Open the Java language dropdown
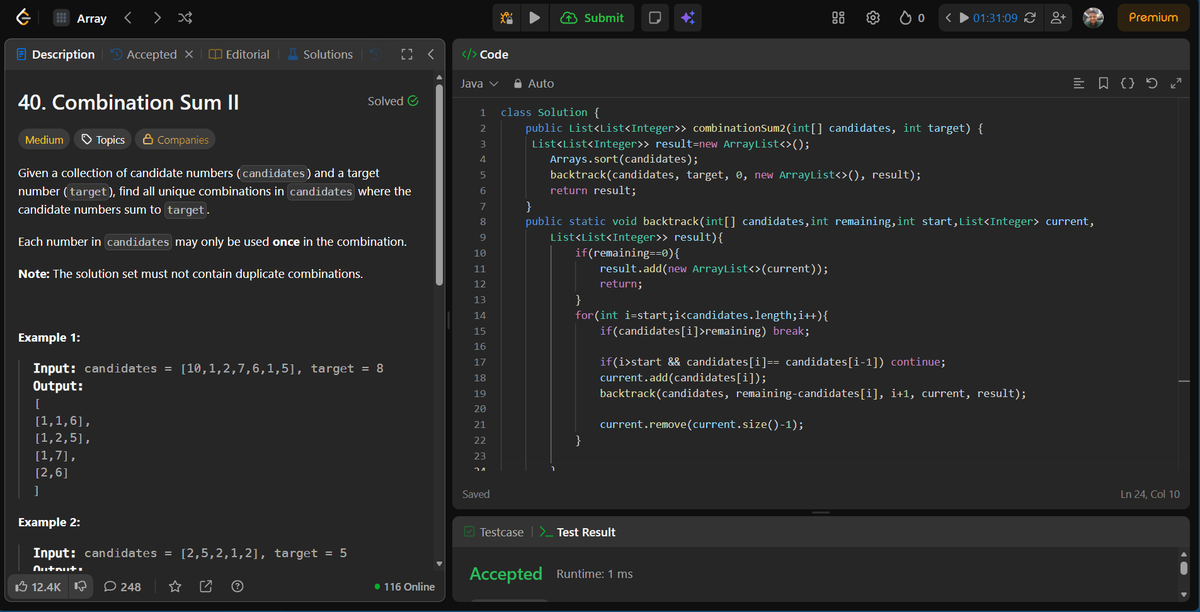Screen dimensions: 1200x612 click(x=479, y=84)
